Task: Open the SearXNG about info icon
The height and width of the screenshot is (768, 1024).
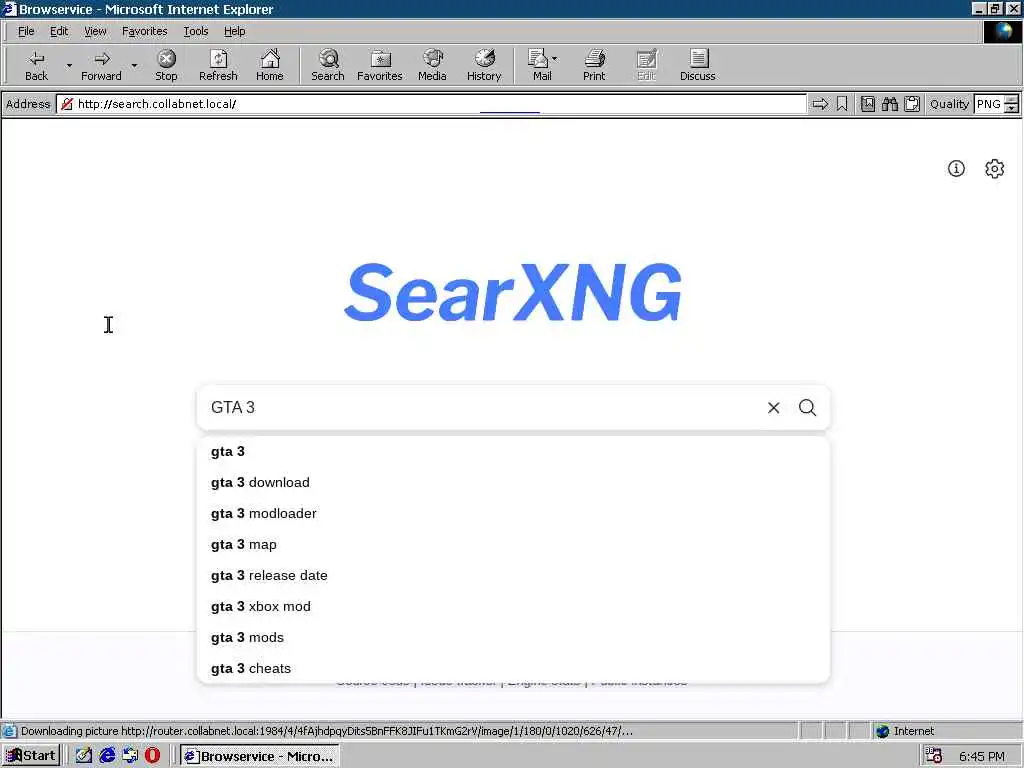Action: point(956,168)
